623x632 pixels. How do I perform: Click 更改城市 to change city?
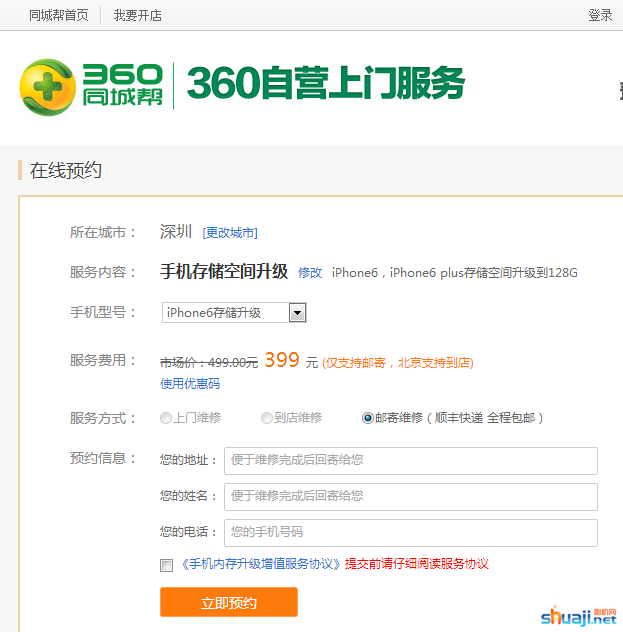pyautogui.click(x=230, y=233)
